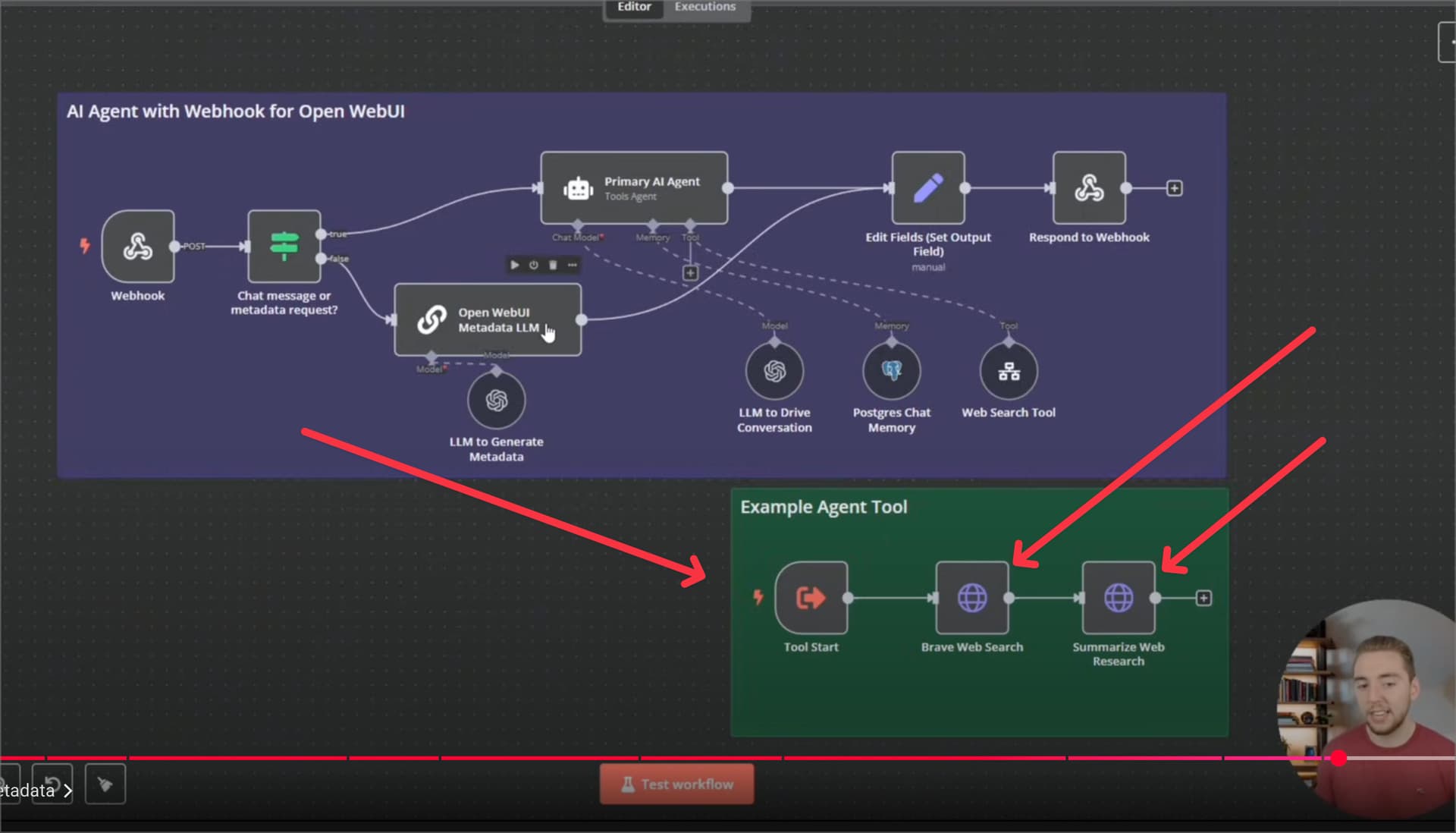Click the Example Agent Tool sticky note title
The image size is (1456, 833).
824,507
